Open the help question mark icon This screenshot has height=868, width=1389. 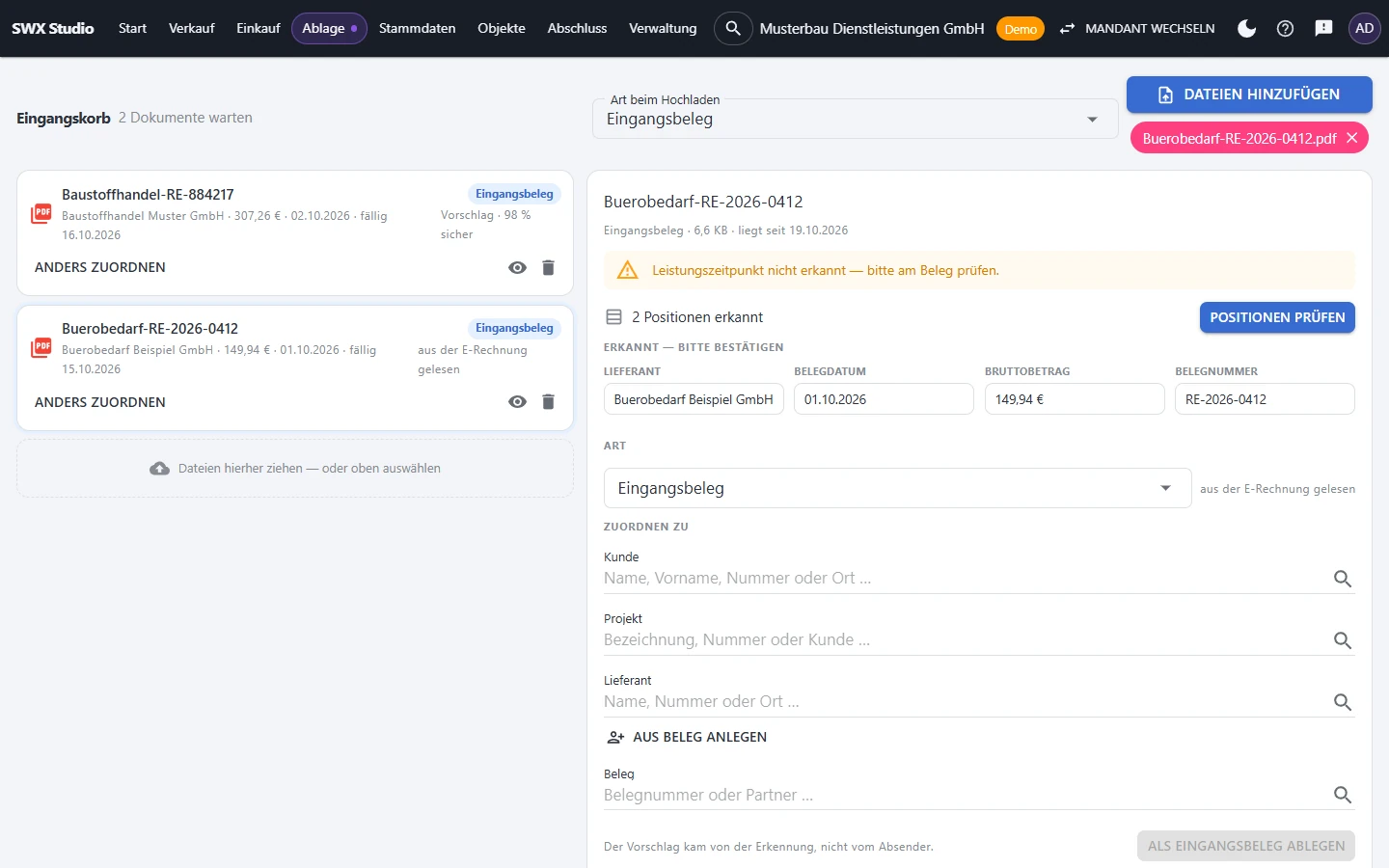point(1285,28)
